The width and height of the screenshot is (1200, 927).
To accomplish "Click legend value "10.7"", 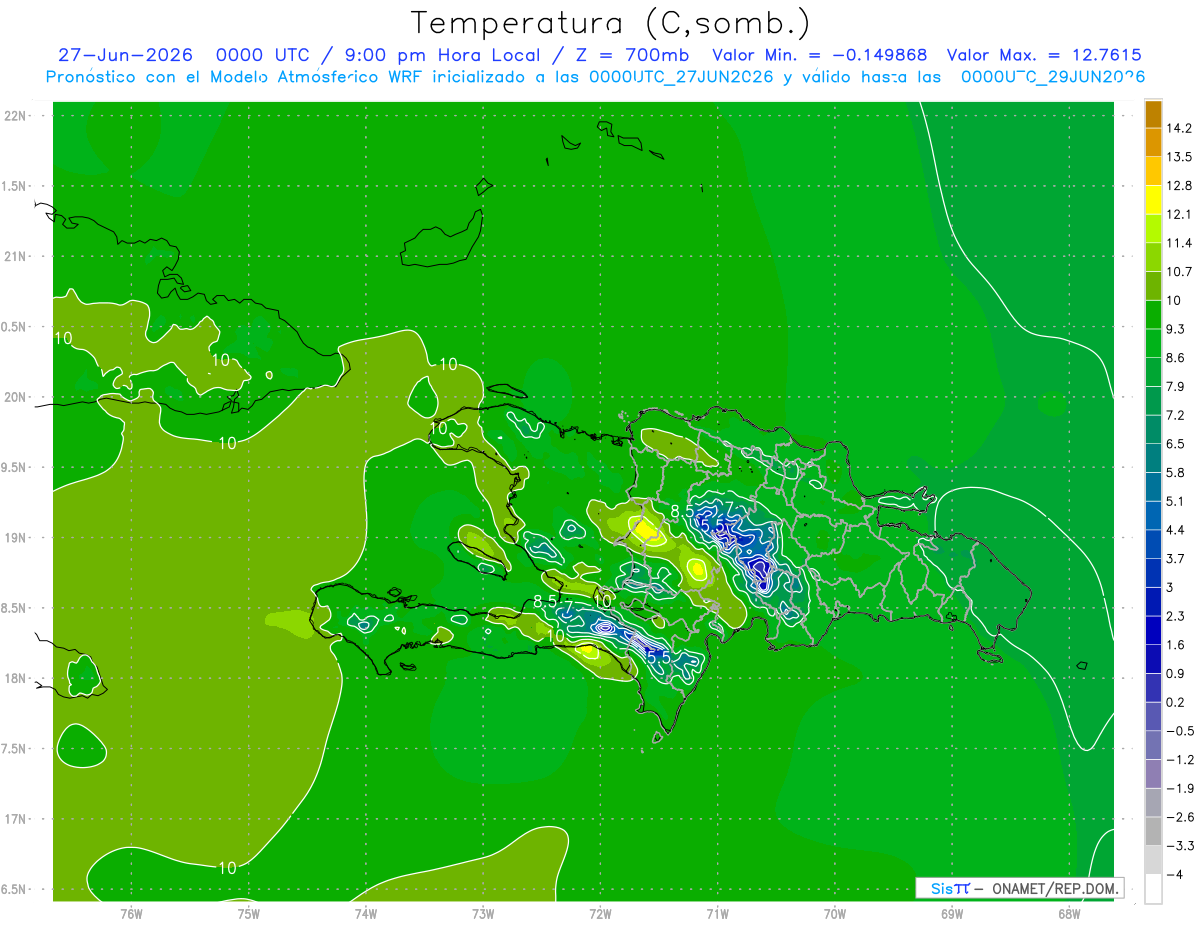I will [x=1180, y=271].
